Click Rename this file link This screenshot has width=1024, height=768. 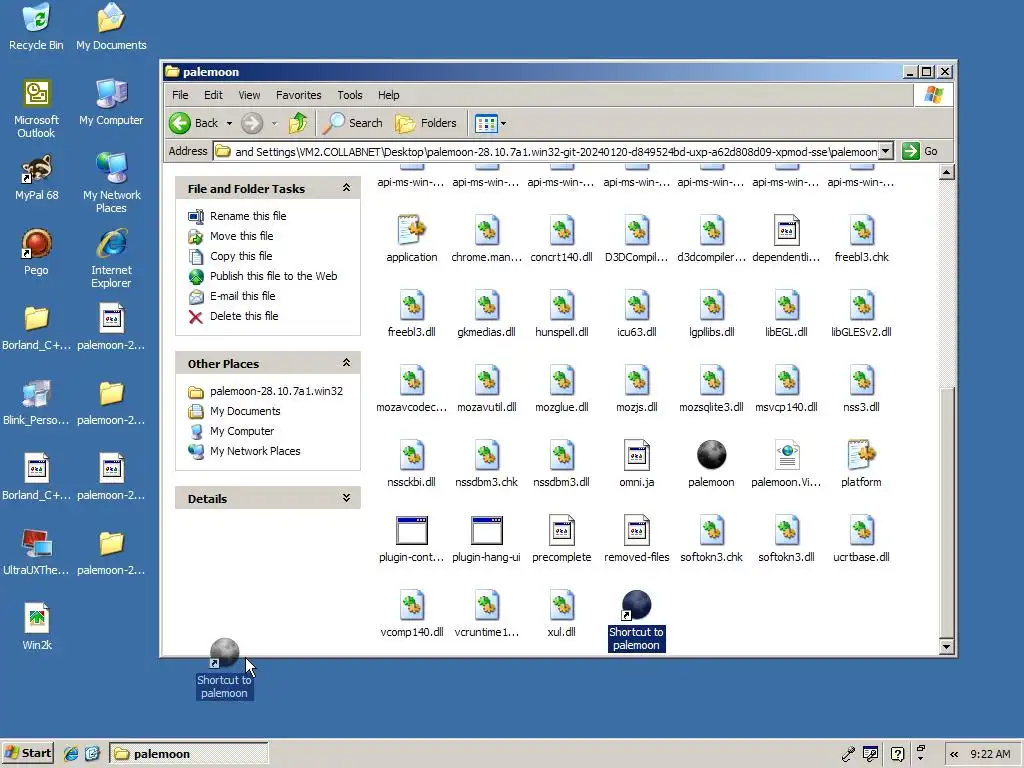248,216
